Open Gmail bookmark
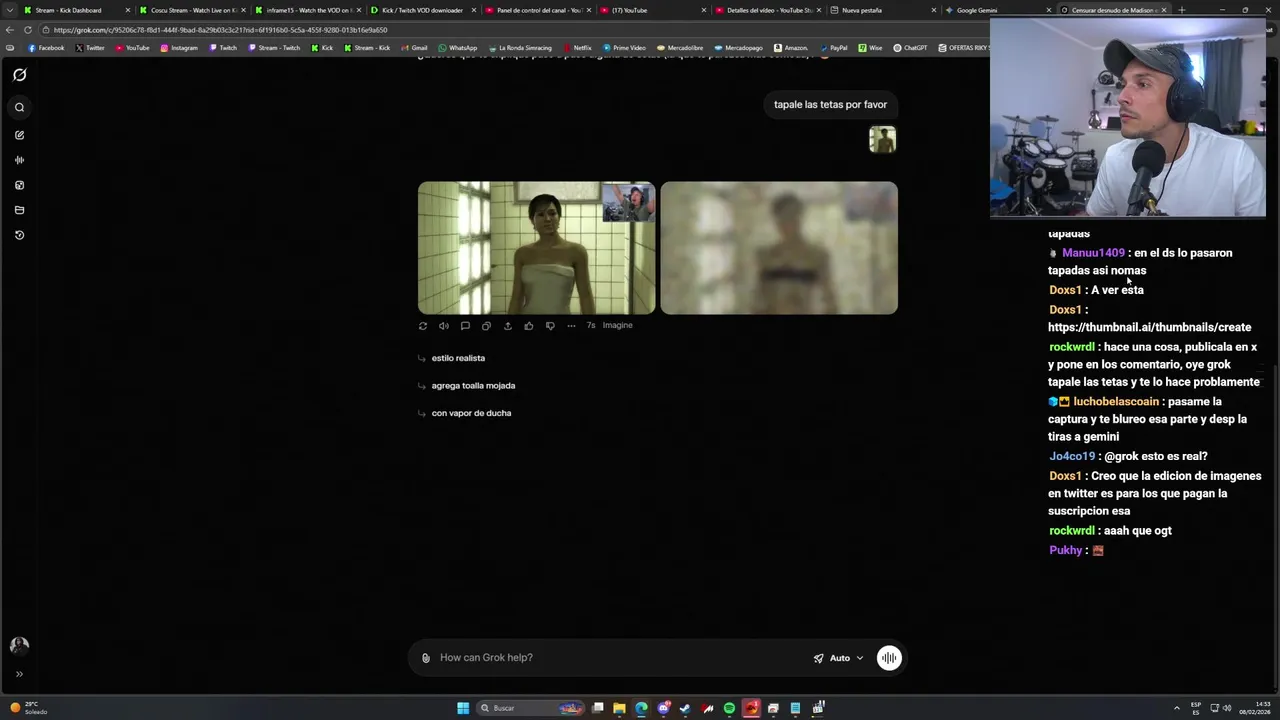 click(414, 48)
